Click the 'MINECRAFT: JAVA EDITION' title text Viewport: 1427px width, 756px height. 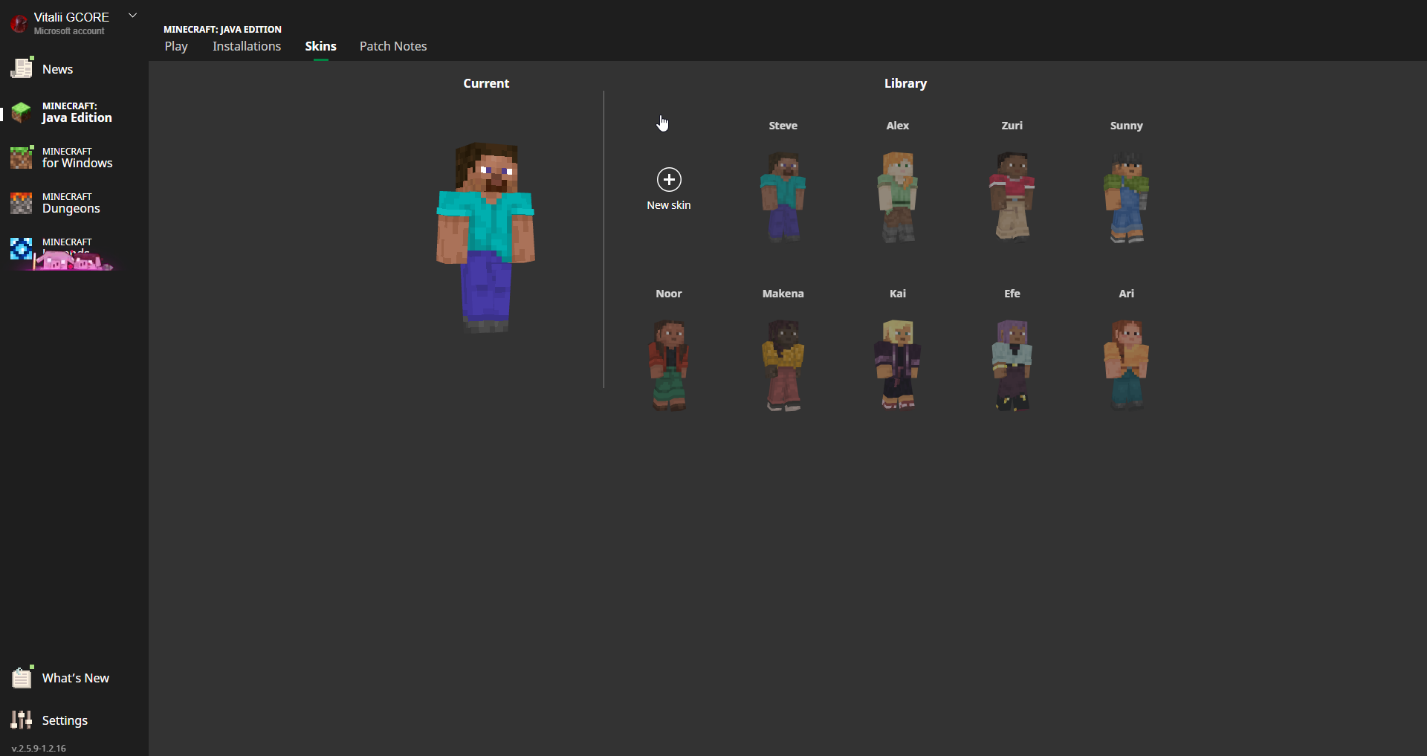tap(222, 30)
